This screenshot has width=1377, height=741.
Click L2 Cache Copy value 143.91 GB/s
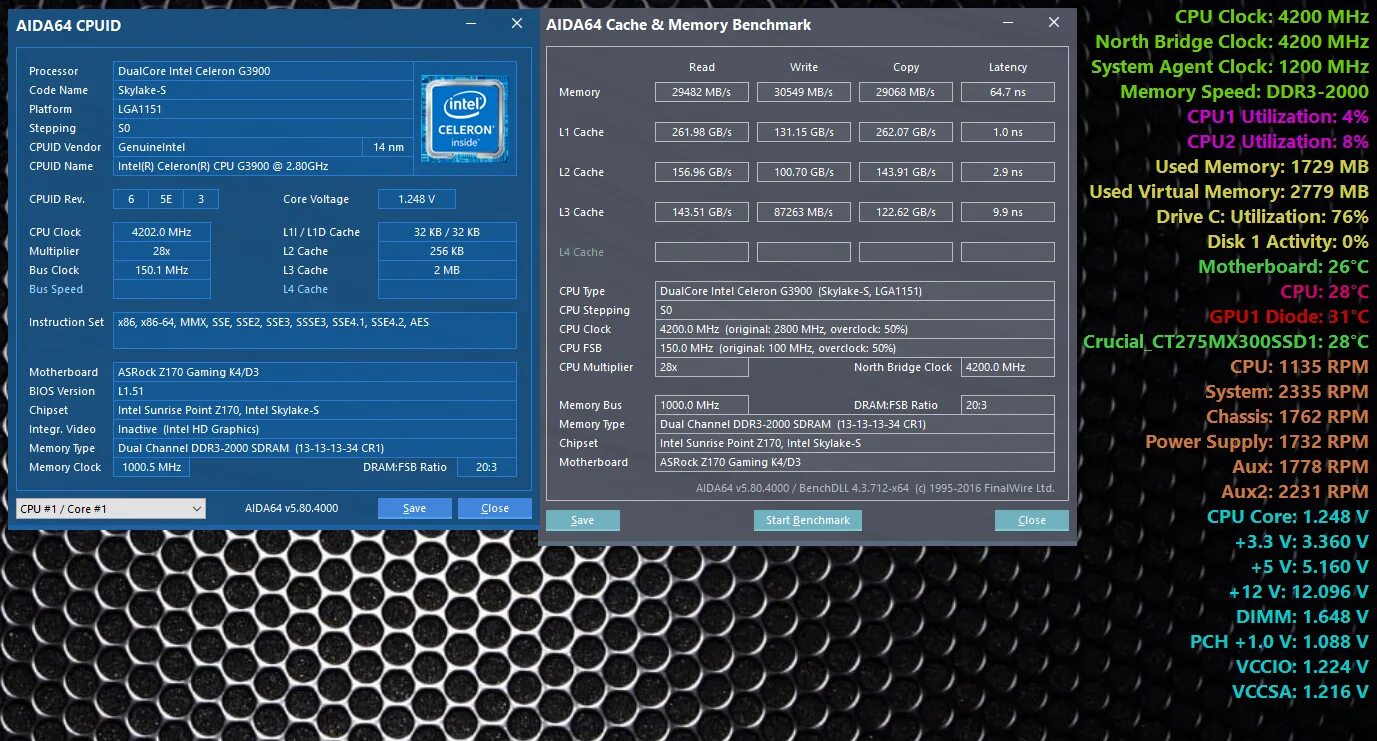click(x=906, y=172)
